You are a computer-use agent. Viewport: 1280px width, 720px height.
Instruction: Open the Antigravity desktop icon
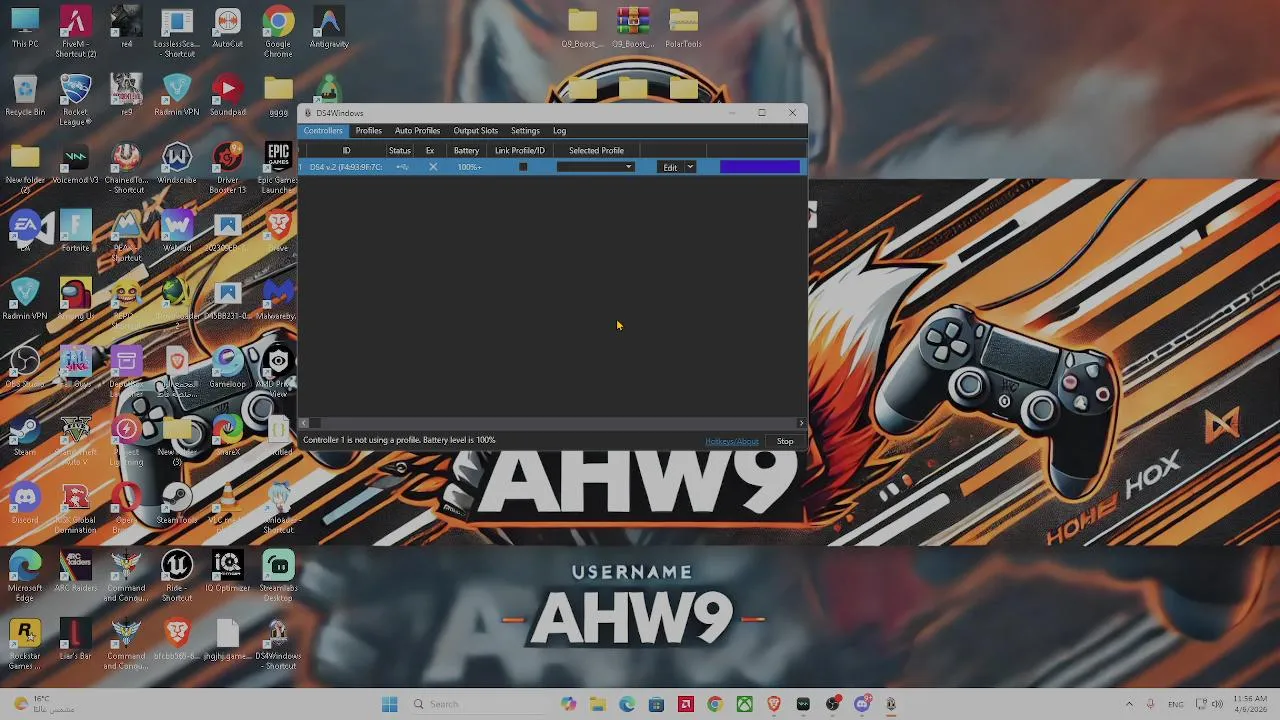click(329, 28)
